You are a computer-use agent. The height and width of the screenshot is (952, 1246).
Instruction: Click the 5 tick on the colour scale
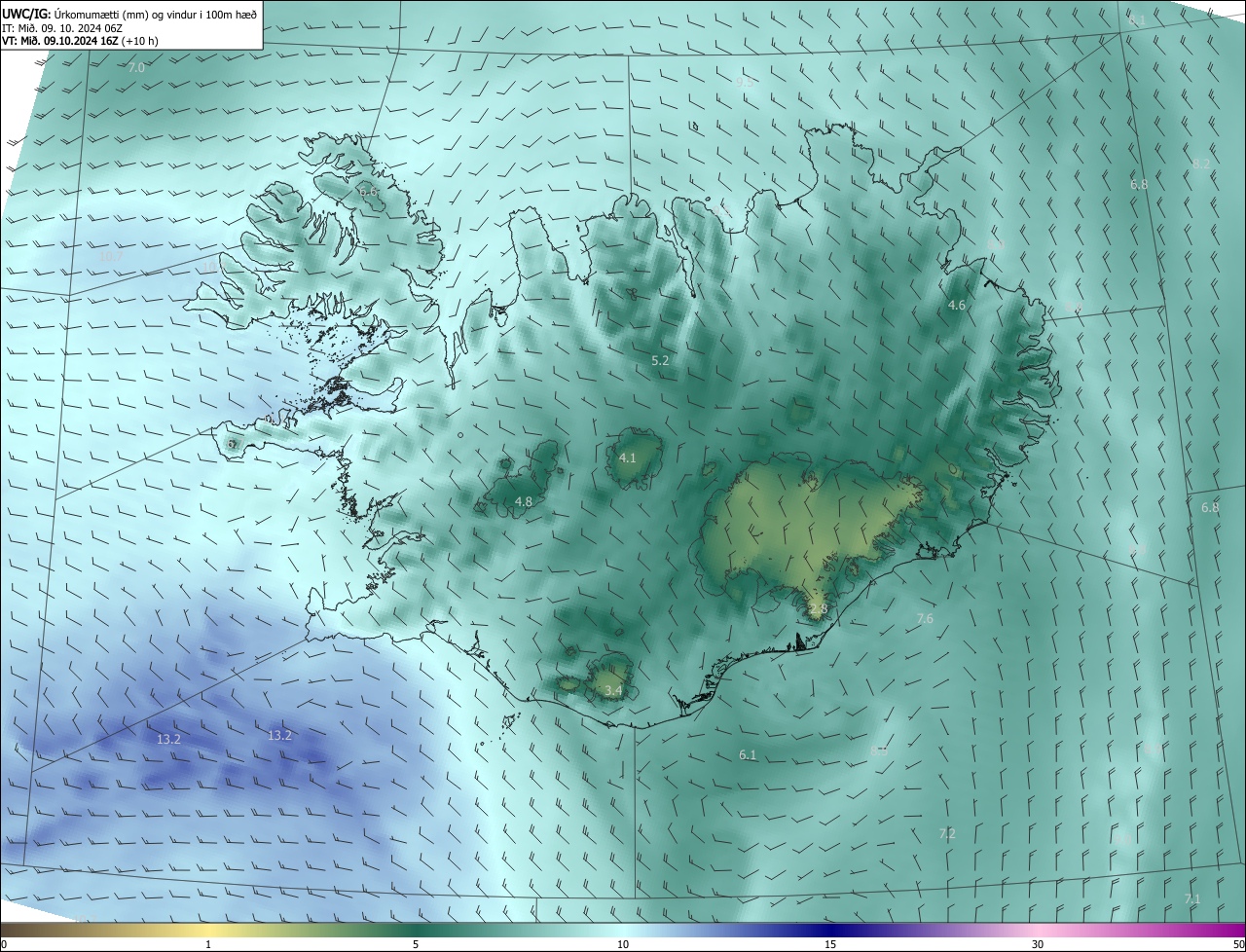coord(416,944)
